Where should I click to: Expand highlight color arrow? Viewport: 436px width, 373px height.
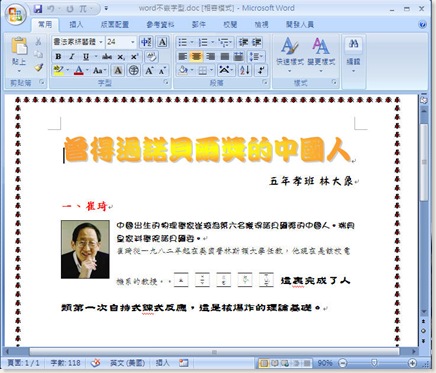tap(68, 70)
